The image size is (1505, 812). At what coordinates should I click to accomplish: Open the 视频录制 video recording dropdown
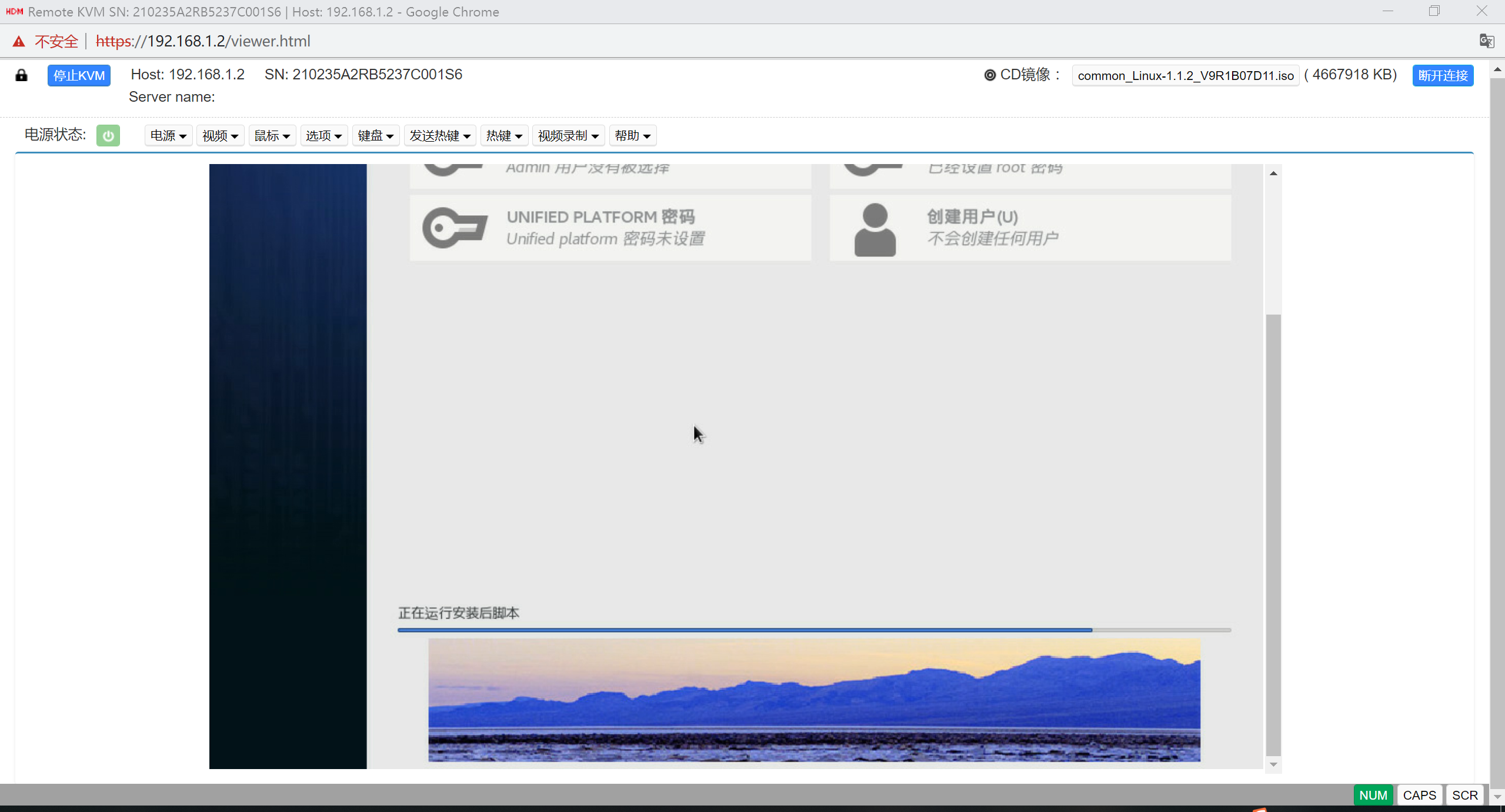tap(568, 136)
